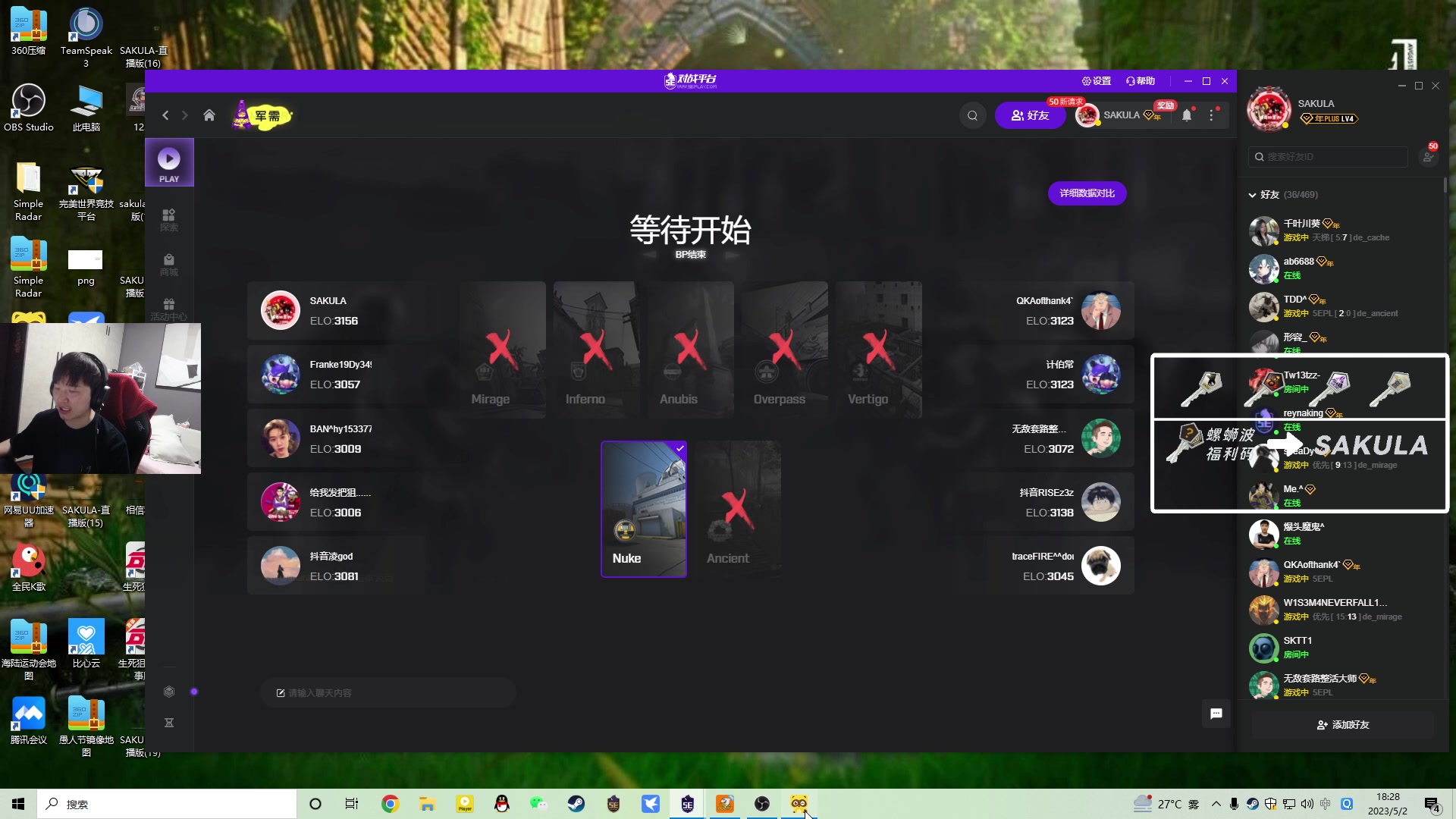Open the SAKULA profile dropdown in header
1456x819 pixels.
[1121, 115]
